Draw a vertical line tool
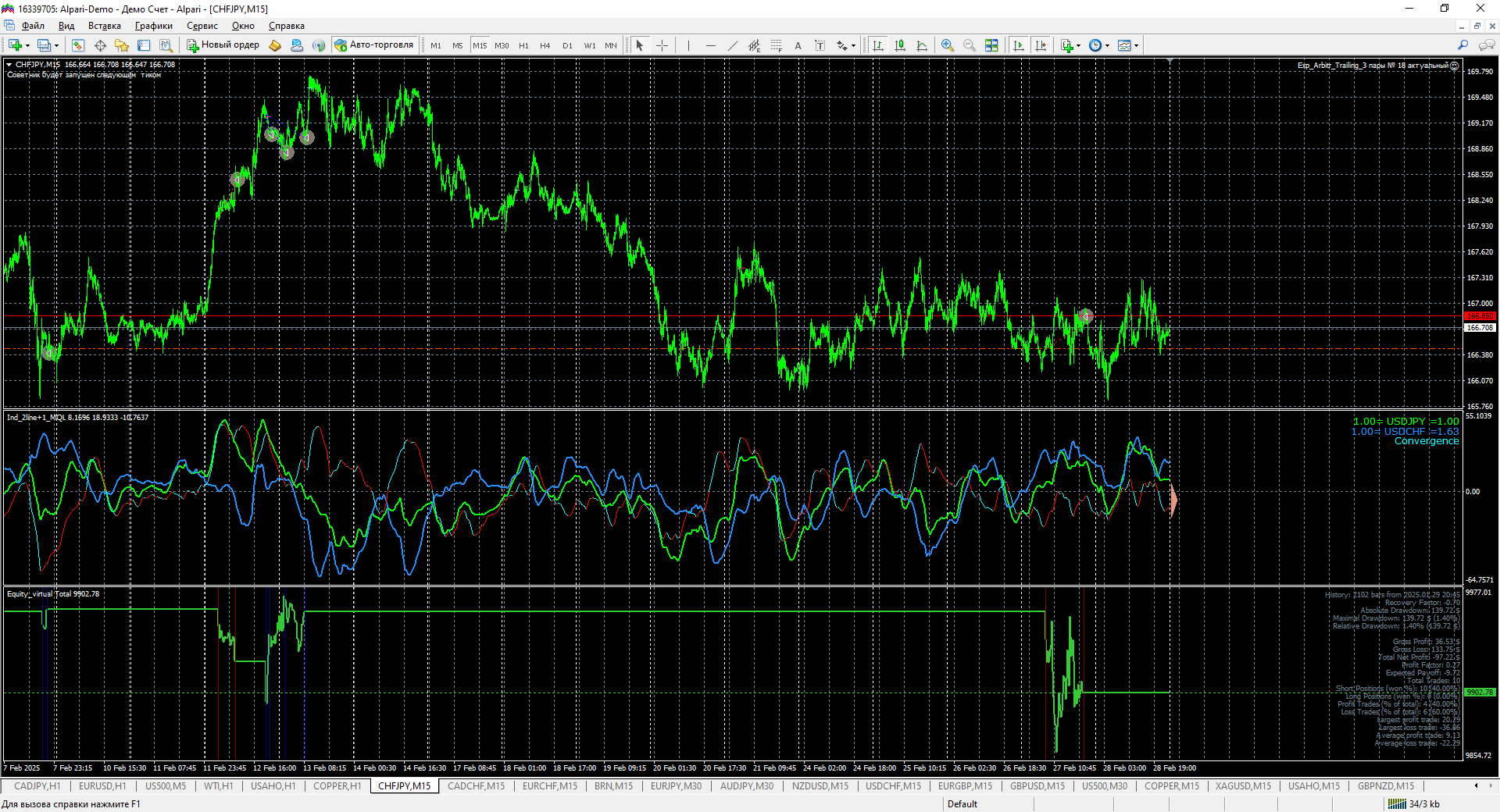 pos(688,45)
